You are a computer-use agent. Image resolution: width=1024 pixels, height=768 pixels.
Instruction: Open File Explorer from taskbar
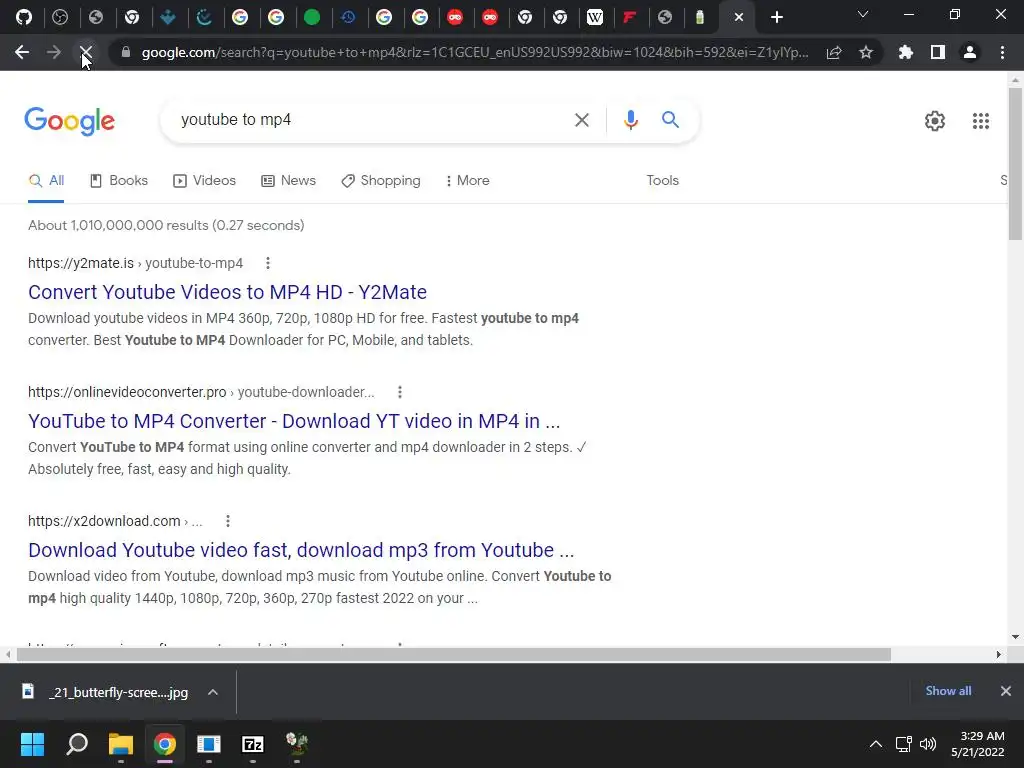coord(121,744)
